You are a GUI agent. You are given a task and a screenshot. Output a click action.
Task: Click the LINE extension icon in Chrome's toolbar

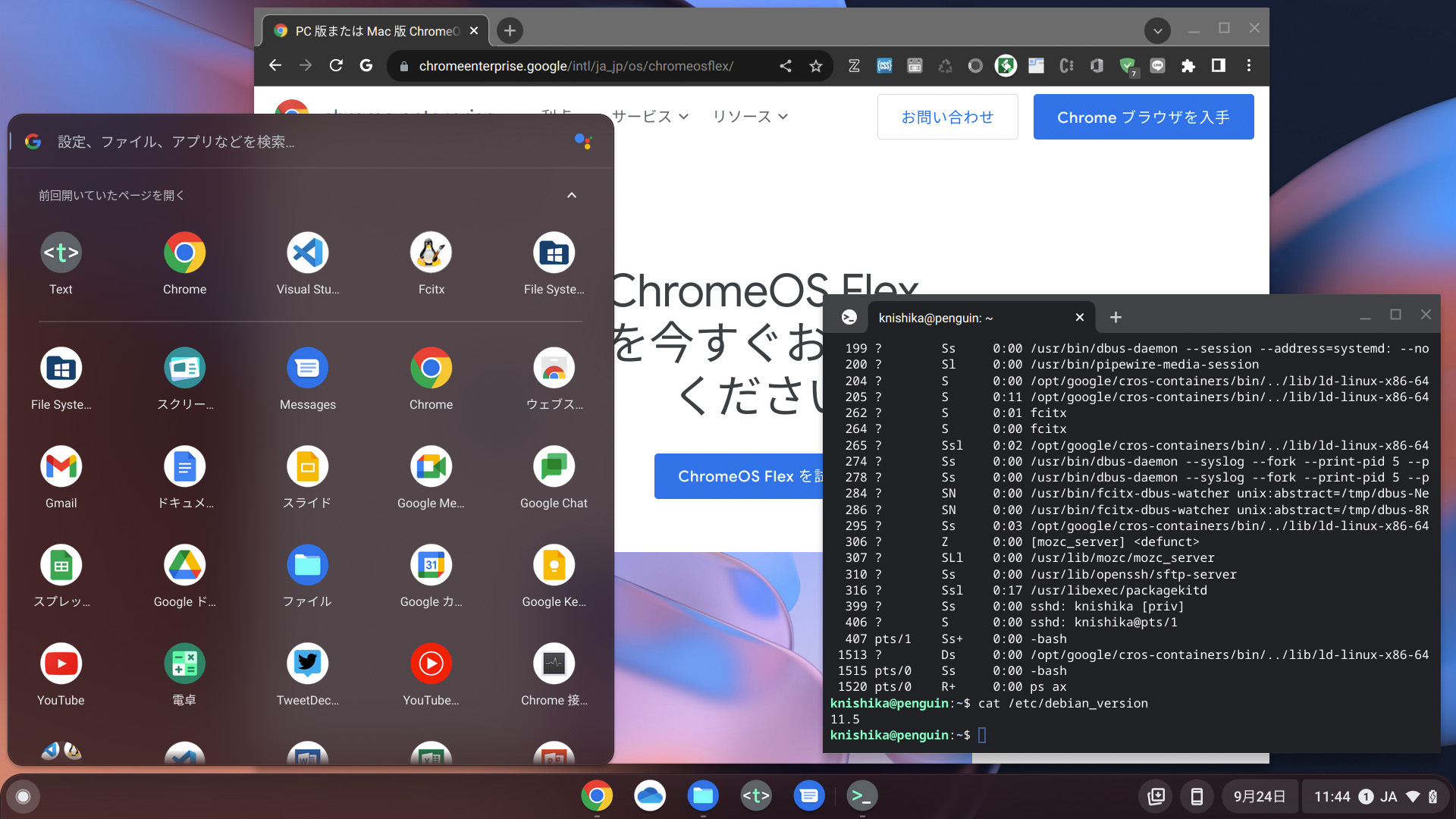pyautogui.click(x=1157, y=66)
